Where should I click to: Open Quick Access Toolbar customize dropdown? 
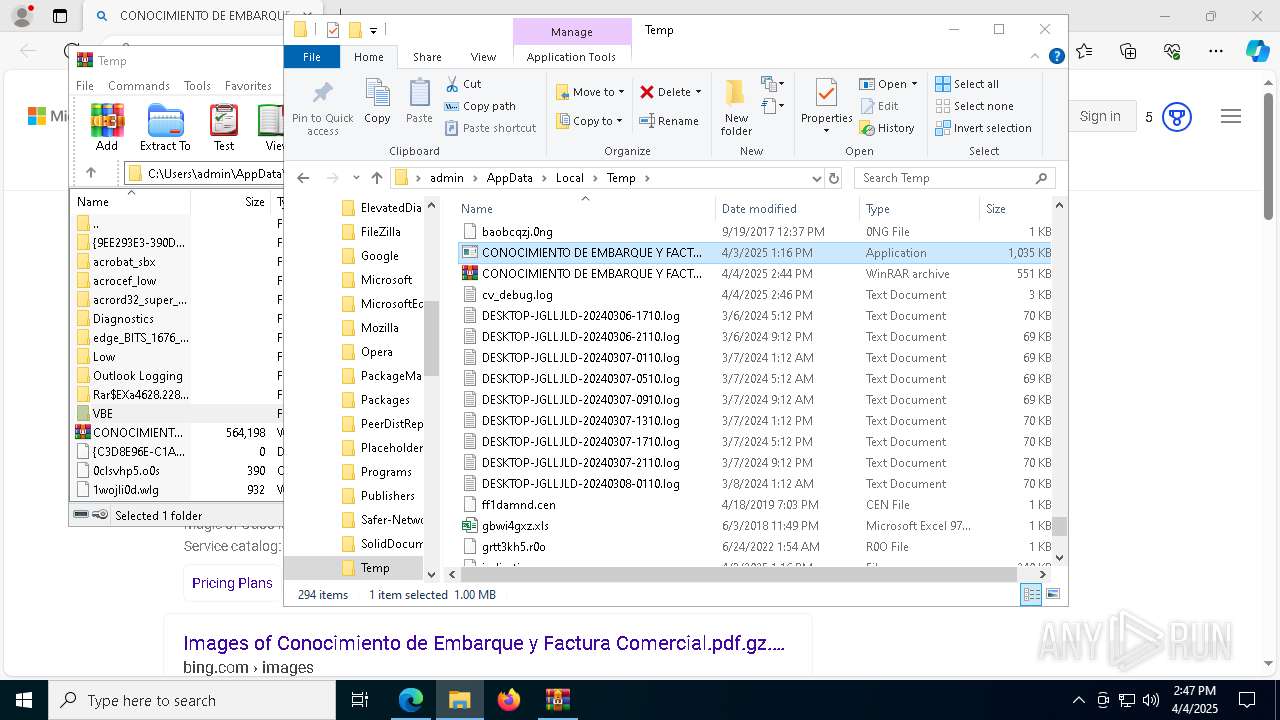[x=373, y=31]
